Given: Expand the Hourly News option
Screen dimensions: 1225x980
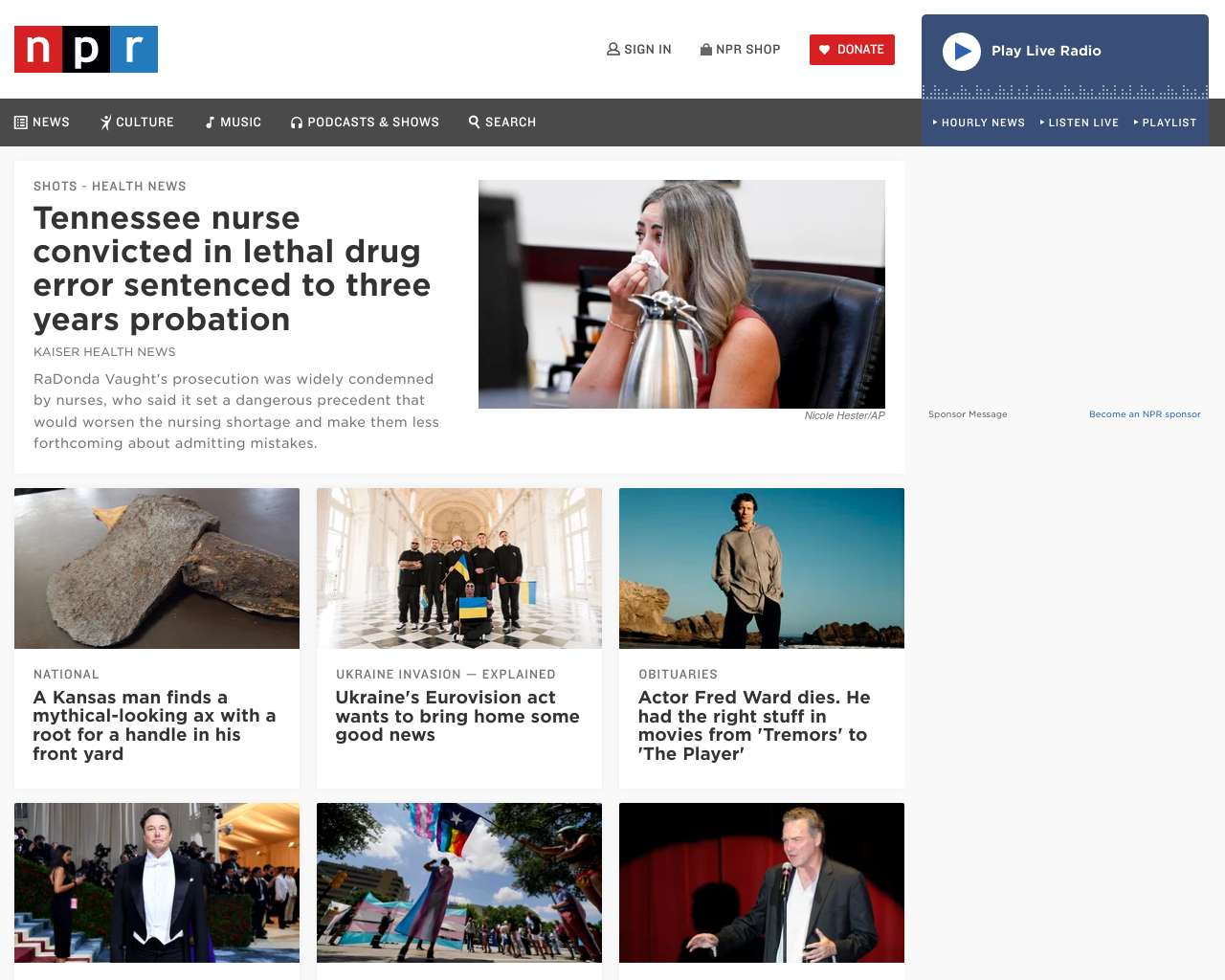Looking at the screenshot, I should 979,122.
